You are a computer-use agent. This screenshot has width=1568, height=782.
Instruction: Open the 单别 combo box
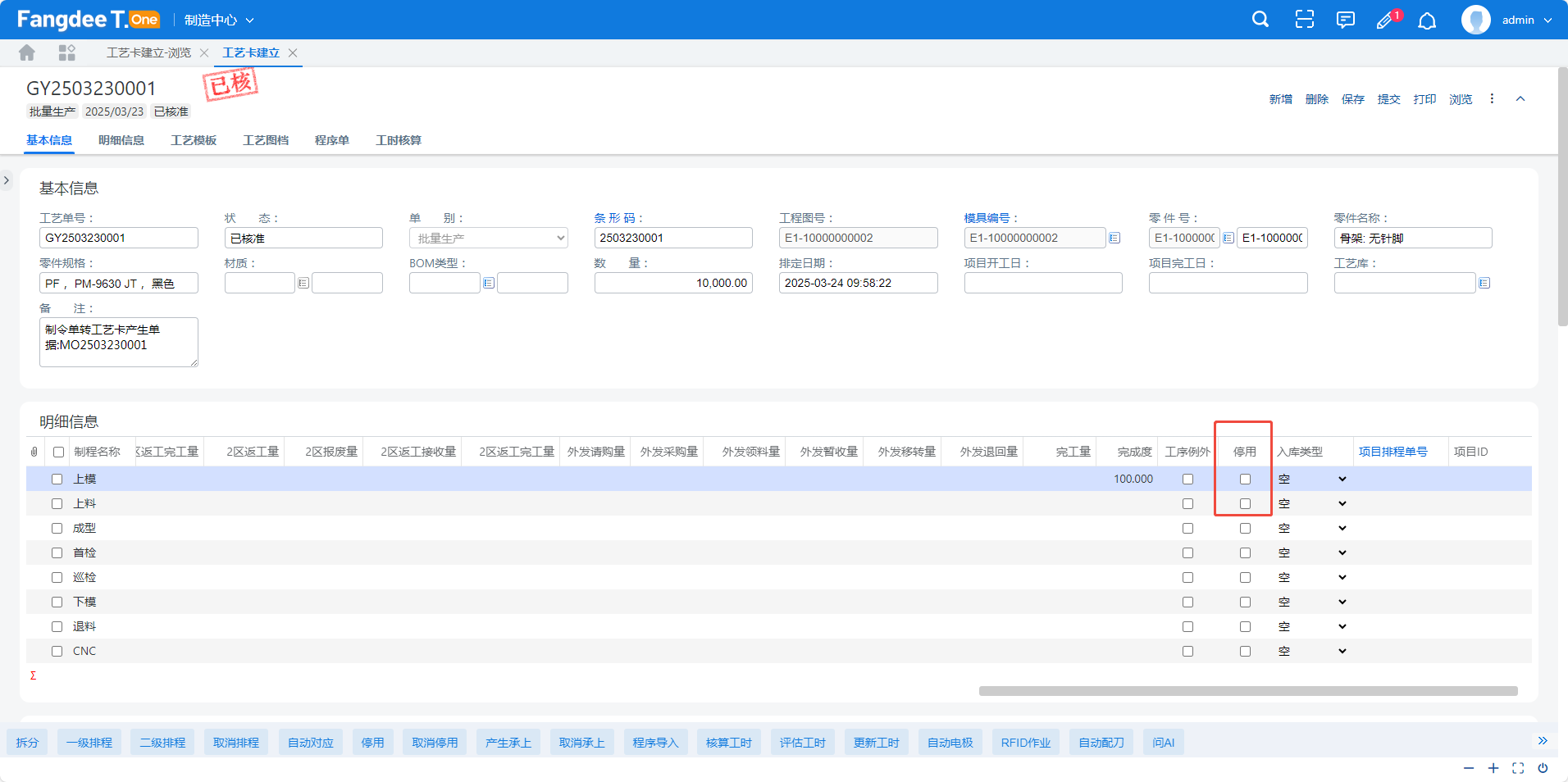[x=488, y=238]
